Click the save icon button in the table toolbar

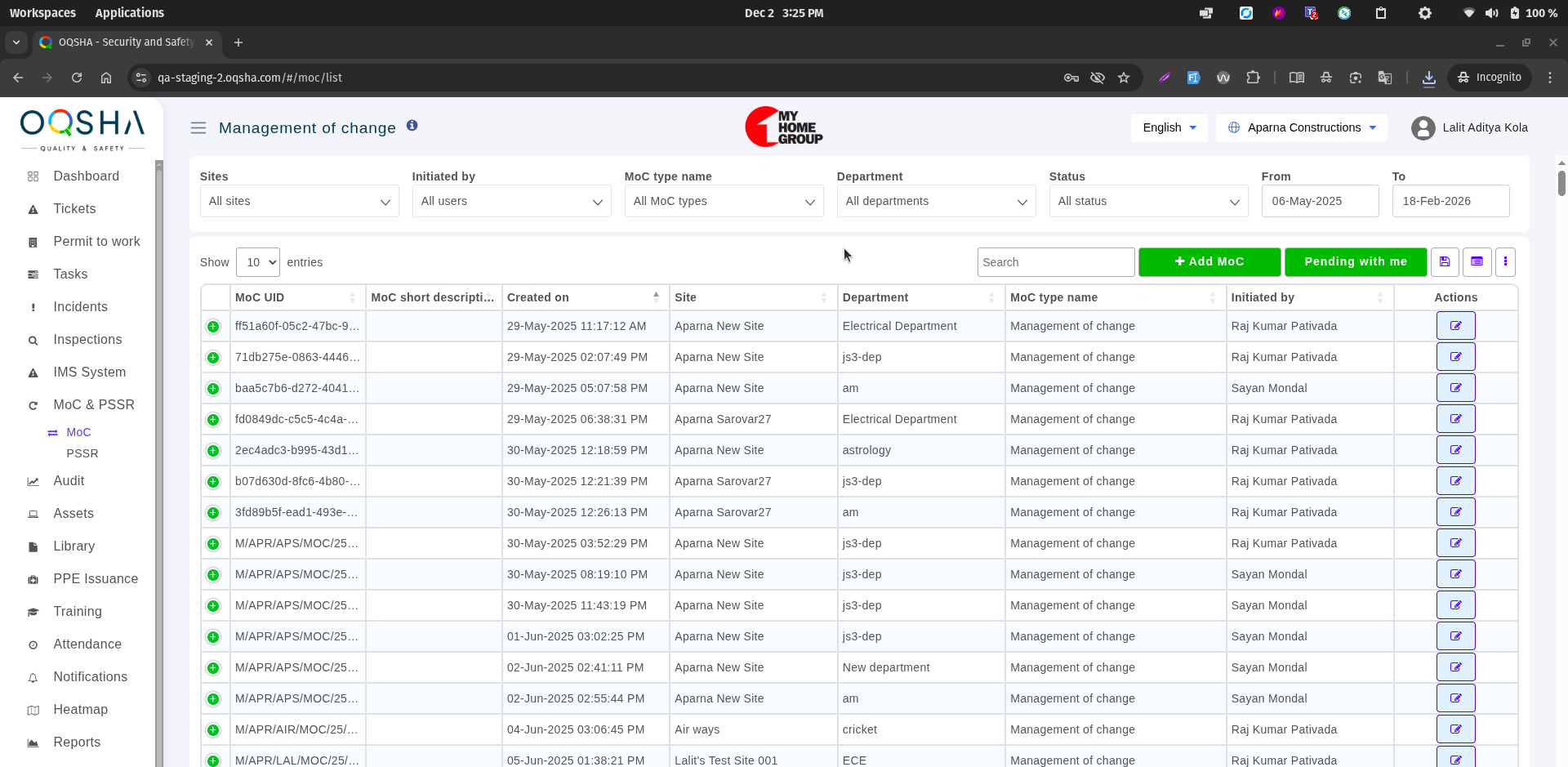point(1445,262)
